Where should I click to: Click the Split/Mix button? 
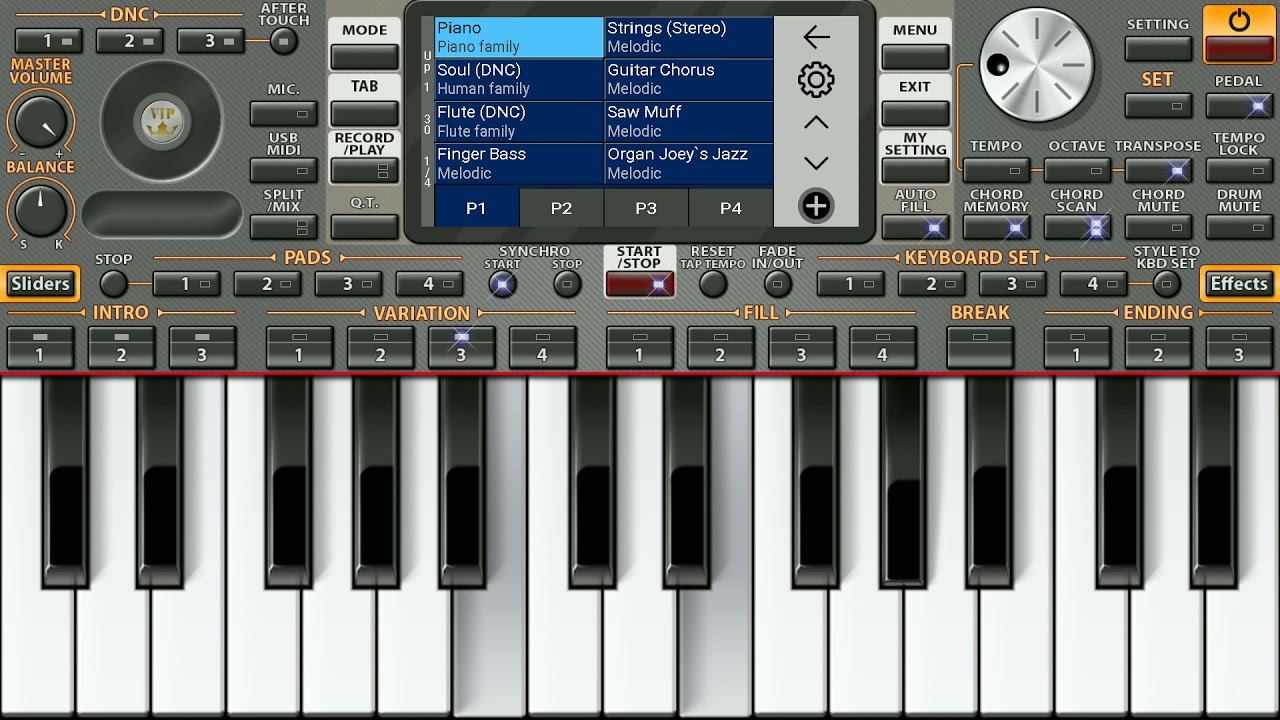click(283, 227)
